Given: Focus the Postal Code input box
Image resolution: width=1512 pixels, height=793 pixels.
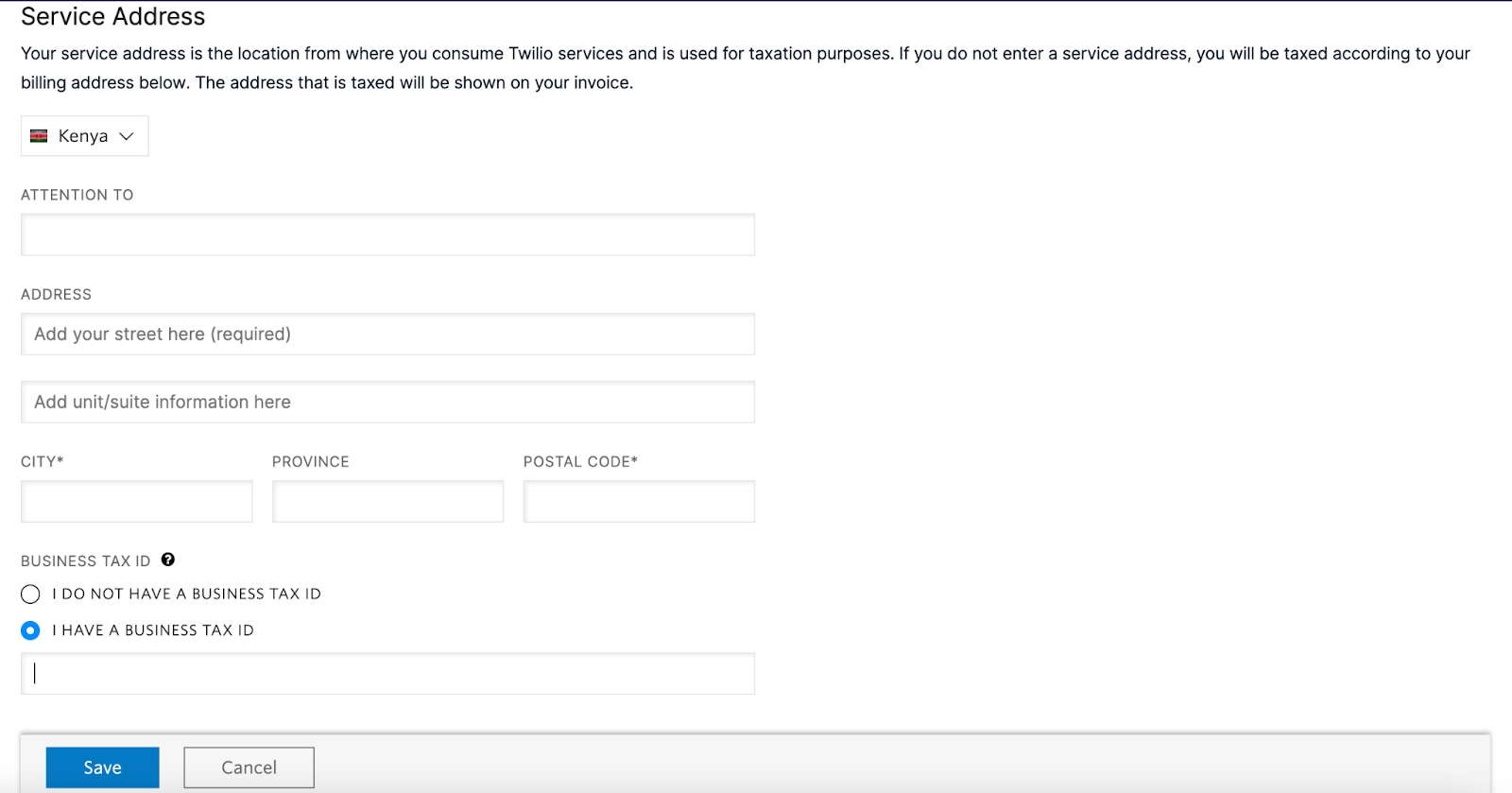Looking at the screenshot, I should pyautogui.click(x=639, y=502).
